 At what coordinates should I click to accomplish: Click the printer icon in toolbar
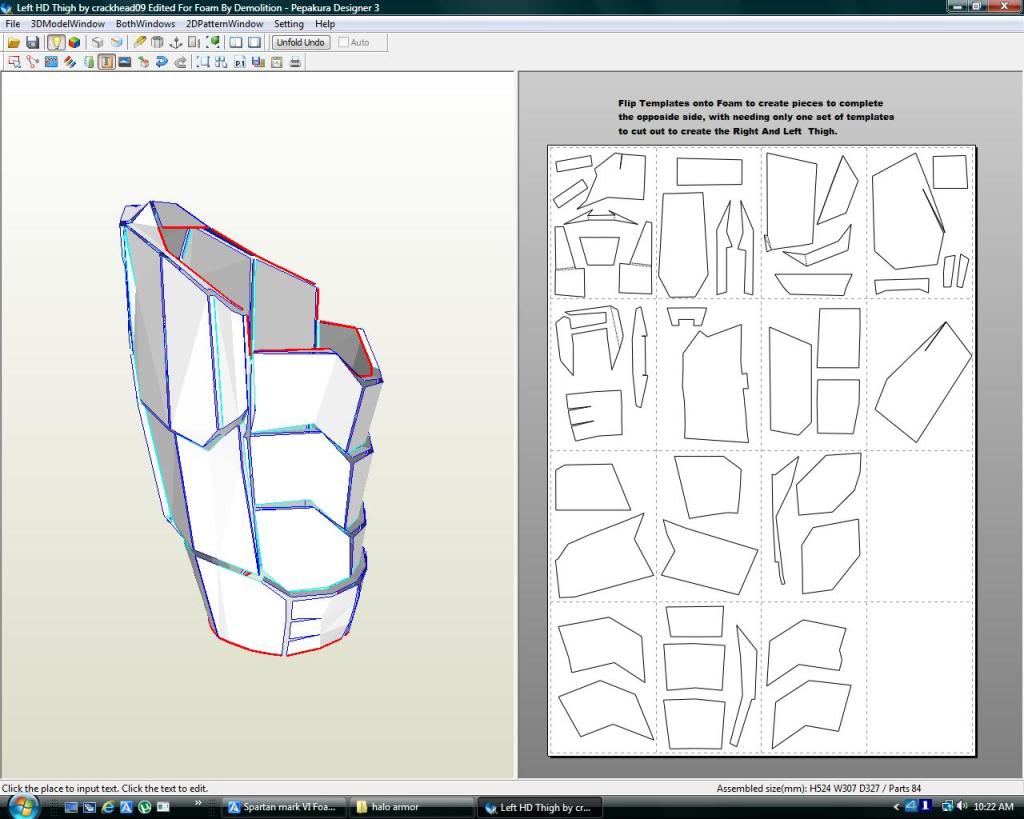click(x=295, y=62)
